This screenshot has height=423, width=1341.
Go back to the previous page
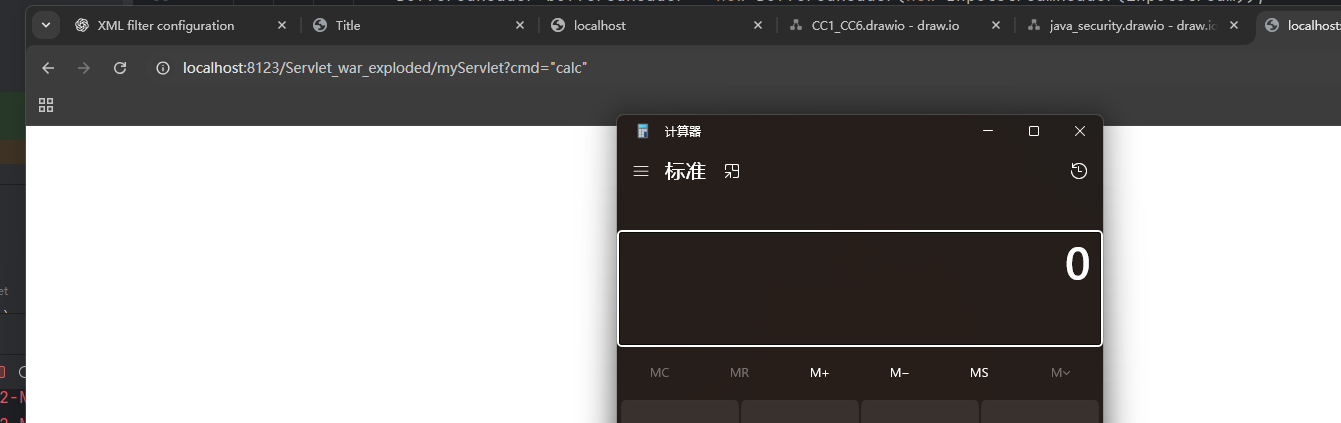point(48,68)
